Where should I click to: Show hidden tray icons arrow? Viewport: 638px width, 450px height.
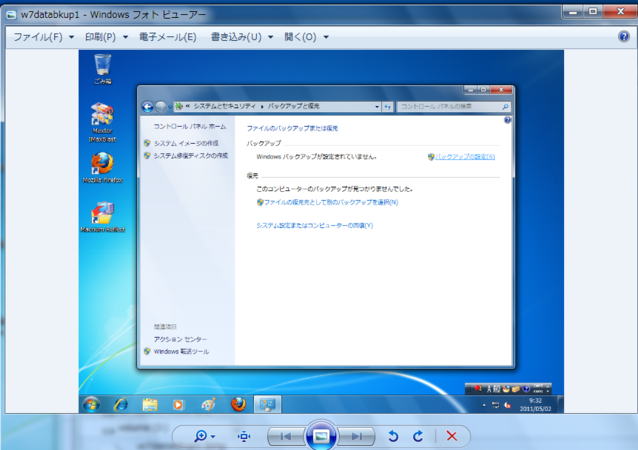click(484, 405)
